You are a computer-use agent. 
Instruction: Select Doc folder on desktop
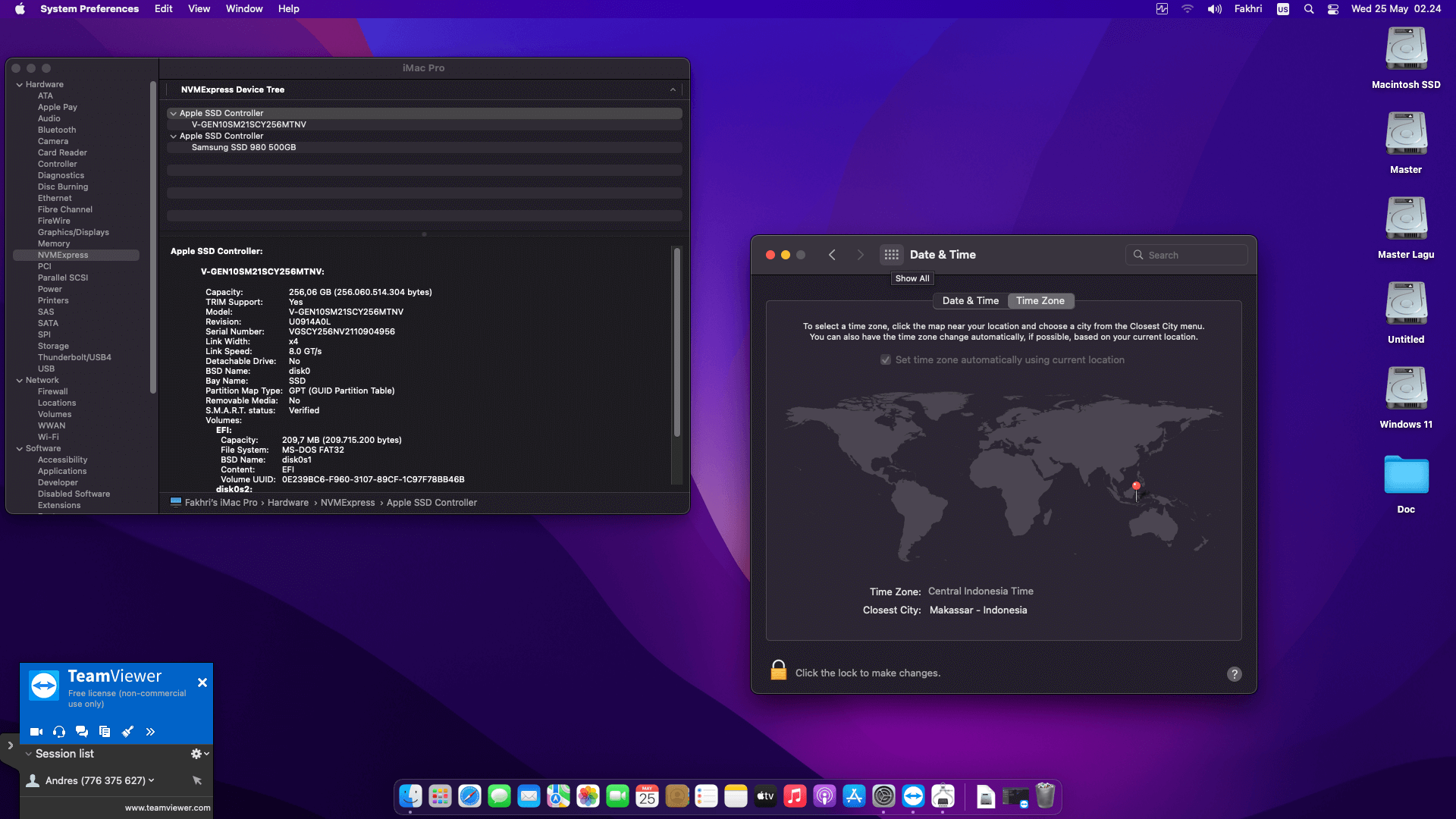click(x=1406, y=484)
